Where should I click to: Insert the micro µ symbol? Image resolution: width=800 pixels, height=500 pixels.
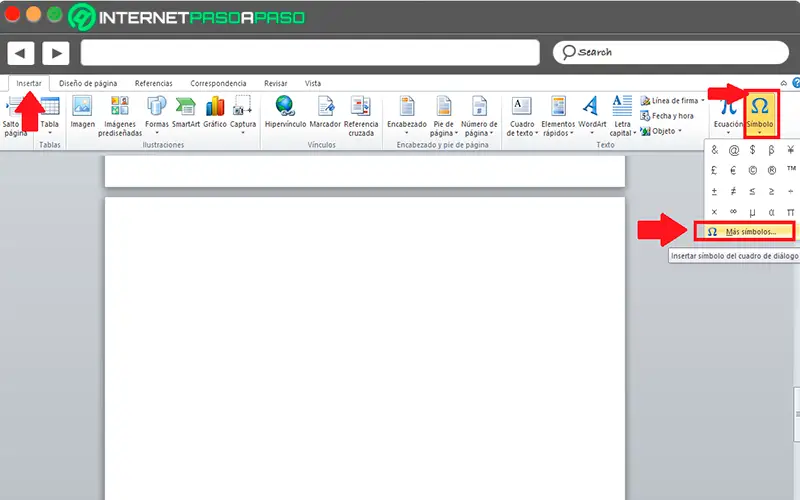tap(753, 212)
